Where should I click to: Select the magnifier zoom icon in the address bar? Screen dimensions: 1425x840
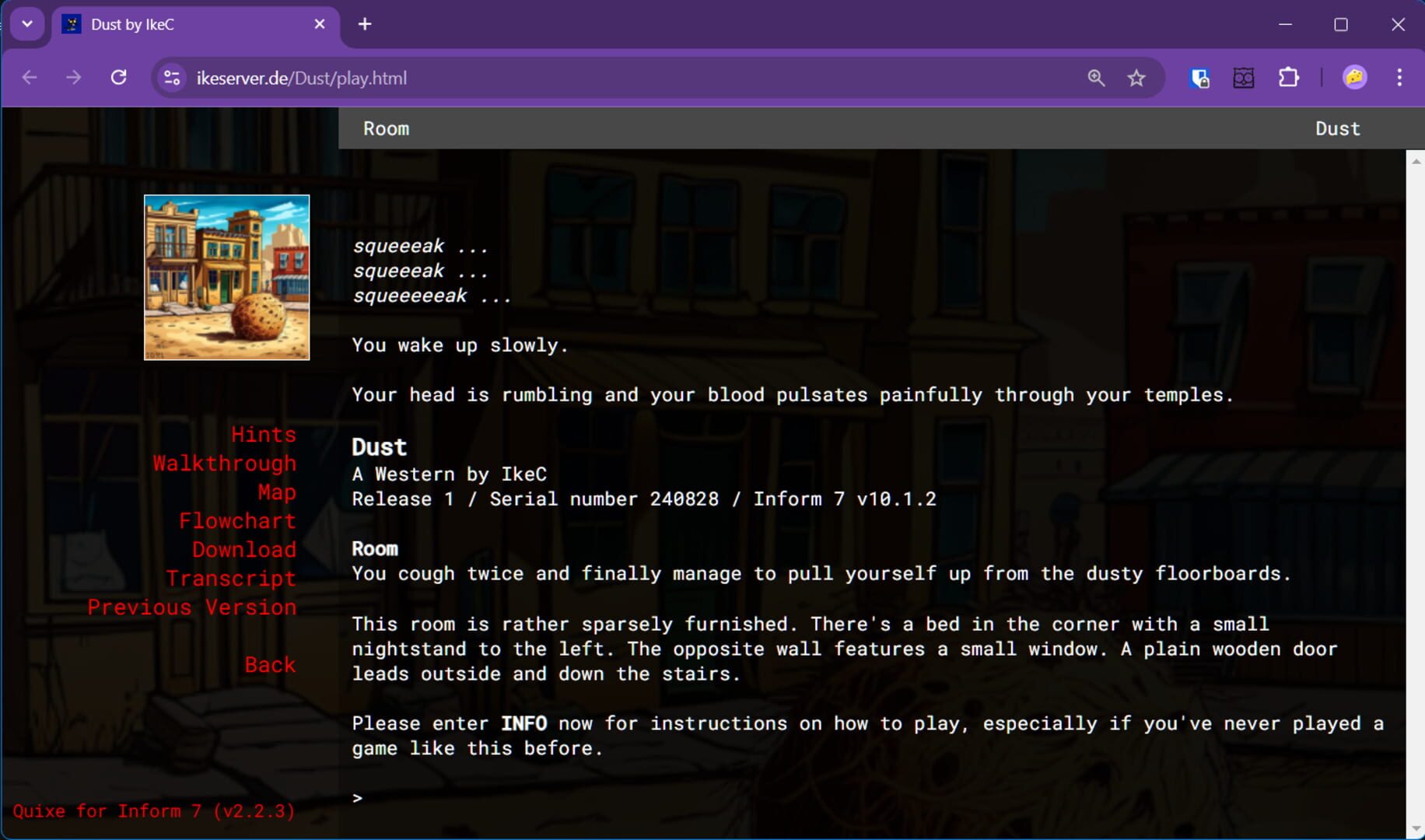1096,78
